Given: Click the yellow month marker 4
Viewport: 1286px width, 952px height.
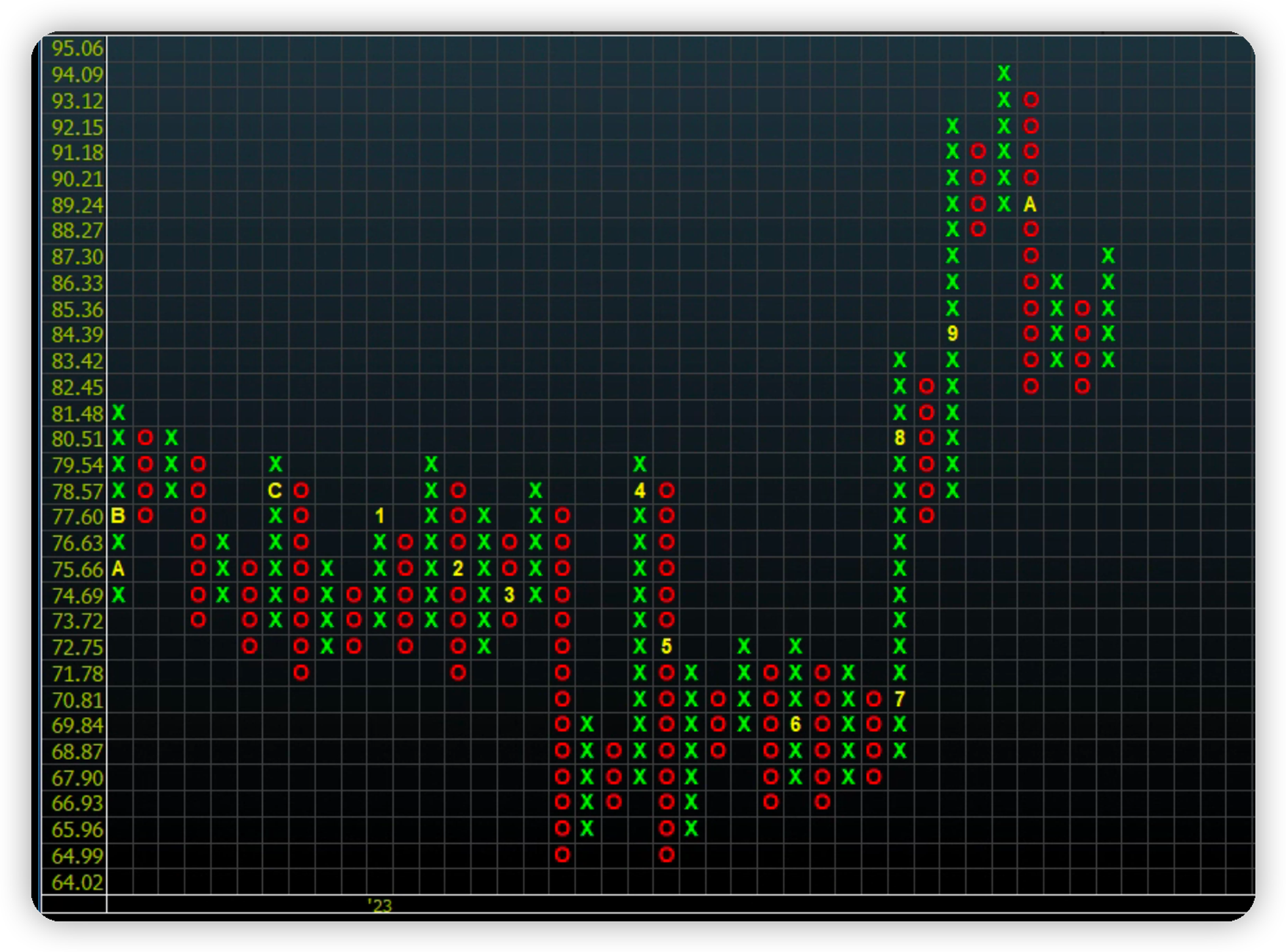Looking at the screenshot, I should pos(640,490).
